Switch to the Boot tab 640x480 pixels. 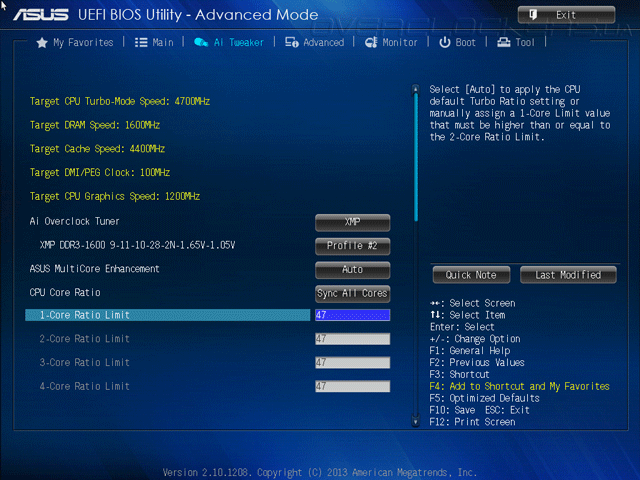[x=458, y=42]
